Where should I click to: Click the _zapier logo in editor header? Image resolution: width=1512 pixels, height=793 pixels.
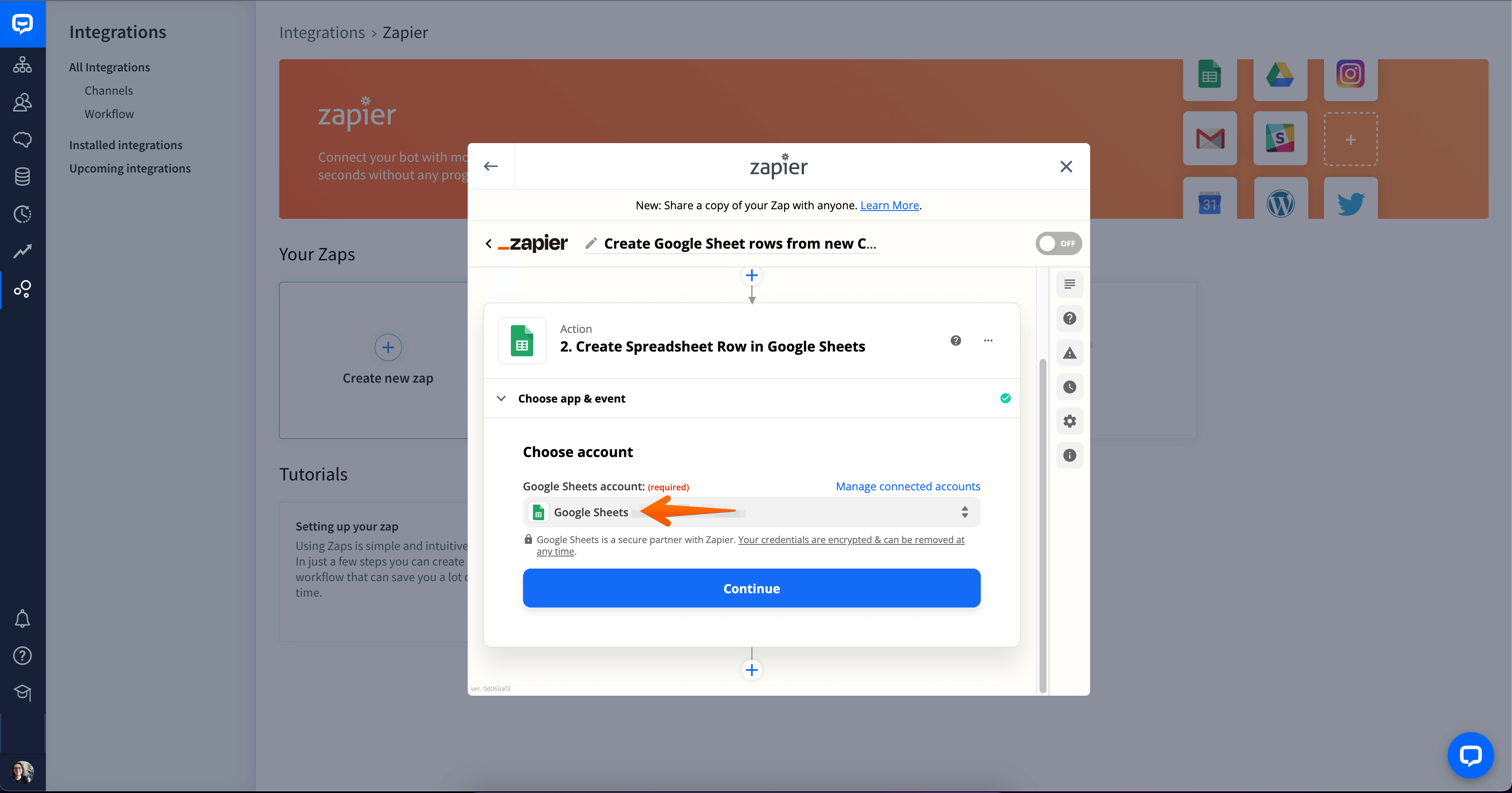pyautogui.click(x=533, y=243)
